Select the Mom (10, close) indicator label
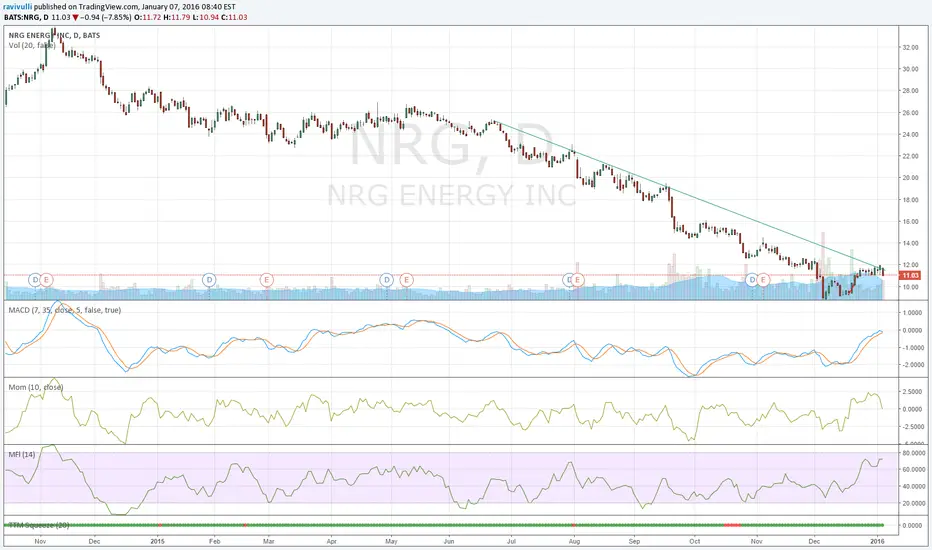The width and height of the screenshot is (932, 550). pyautogui.click(x=36, y=387)
